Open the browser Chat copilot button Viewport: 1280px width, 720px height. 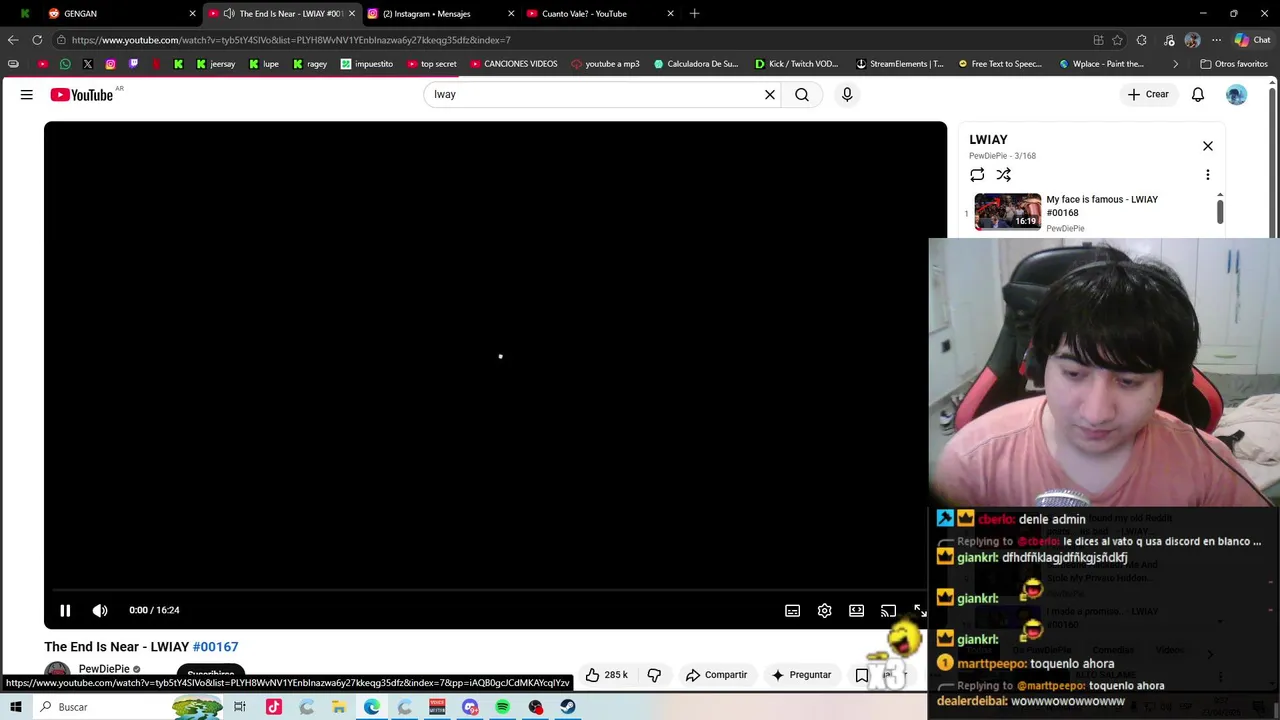point(1252,40)
